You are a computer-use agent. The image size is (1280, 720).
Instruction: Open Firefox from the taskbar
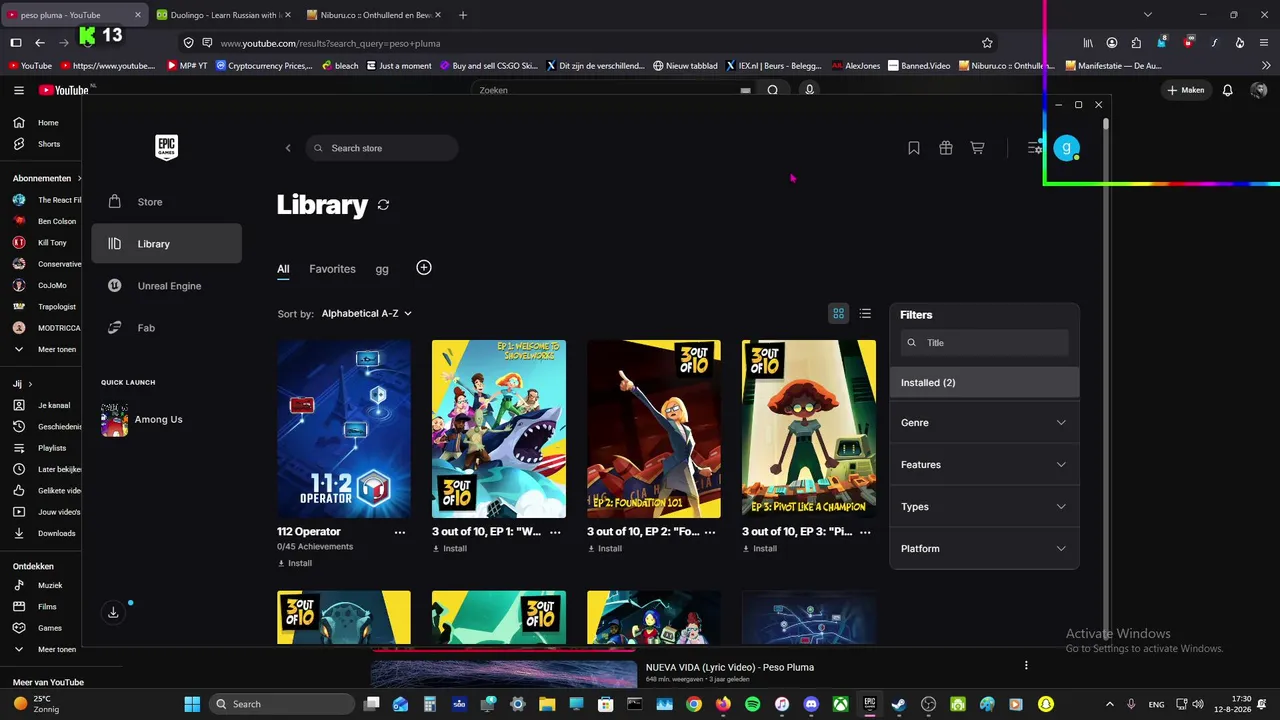(x=723, y=704)
